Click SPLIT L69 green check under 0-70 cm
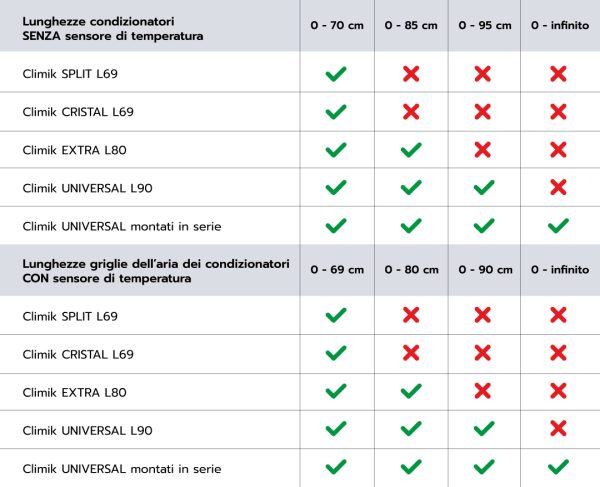The width and height of the screenshot is (600, 487). click(336, 74)
